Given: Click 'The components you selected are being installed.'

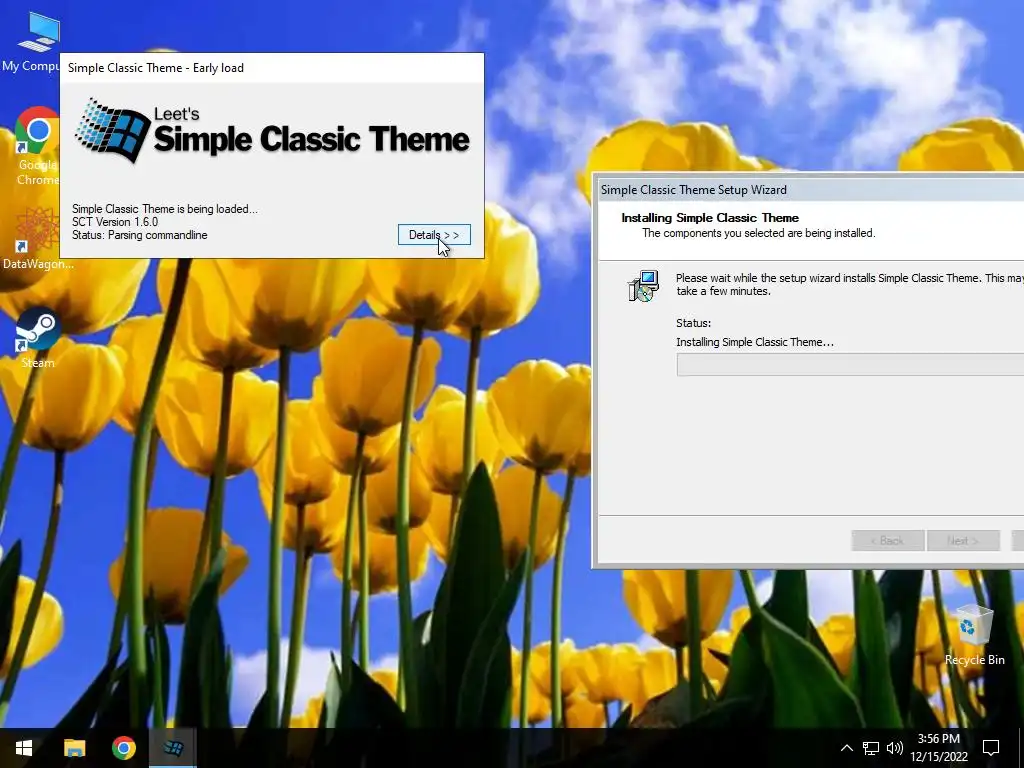Looking at the screenshot, I should (x=758, y=233).
